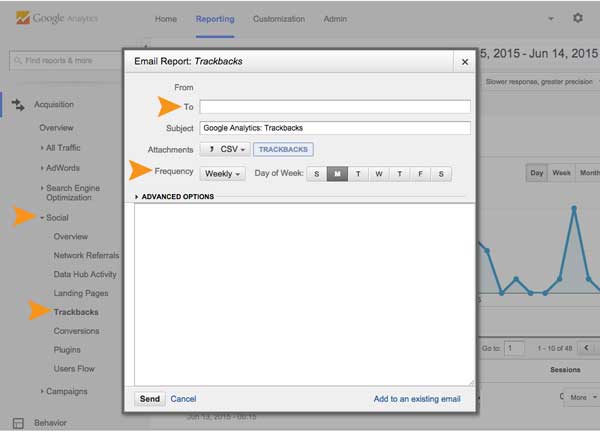Go to previous page of results

pos(586,348)
